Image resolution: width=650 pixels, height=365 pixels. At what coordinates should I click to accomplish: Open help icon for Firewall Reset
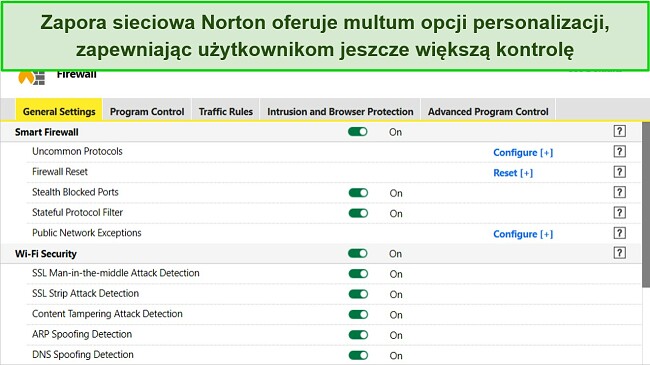[x=619, y=172]
